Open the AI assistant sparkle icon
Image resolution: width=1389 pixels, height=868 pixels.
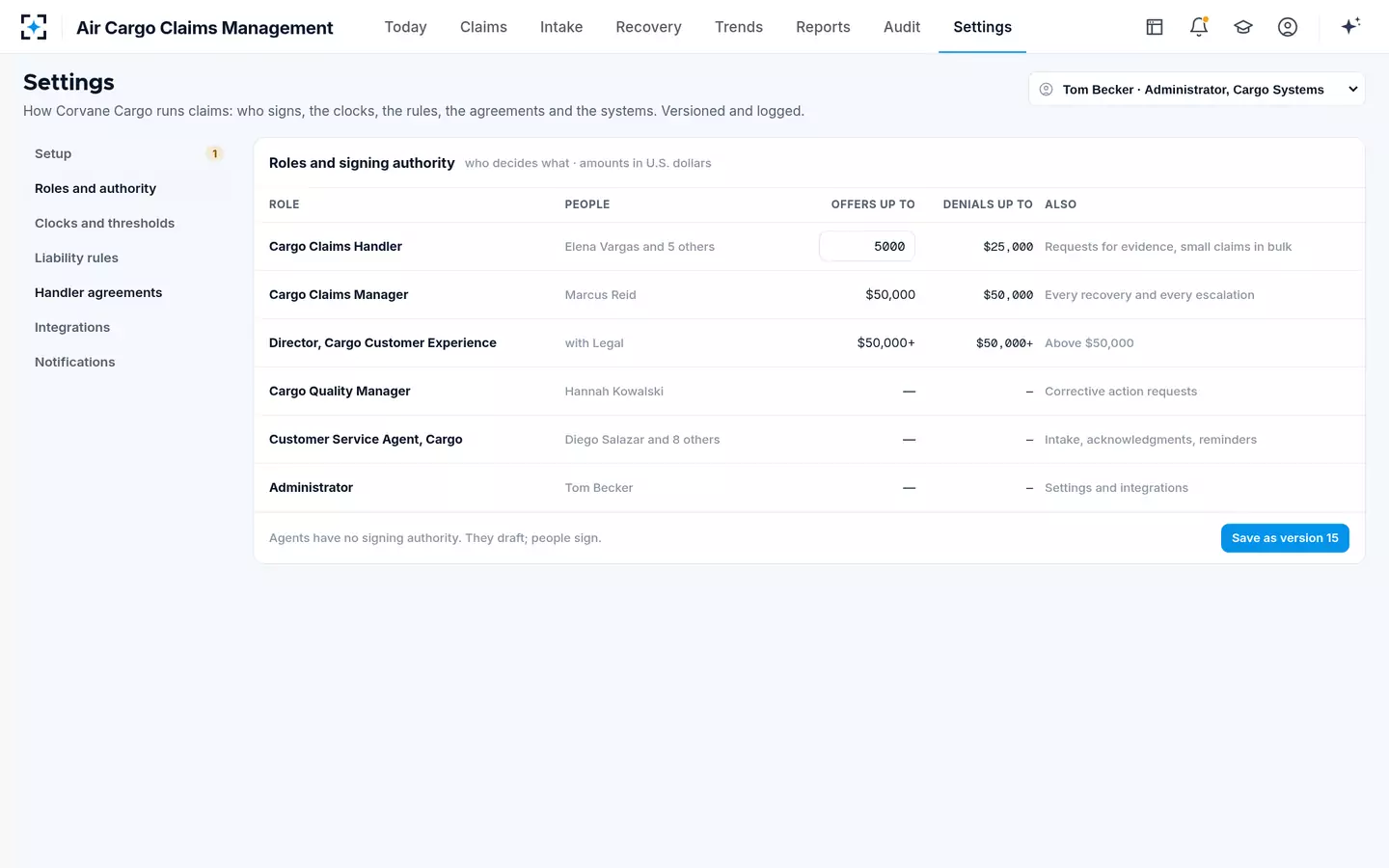(x=1350, y=26)
